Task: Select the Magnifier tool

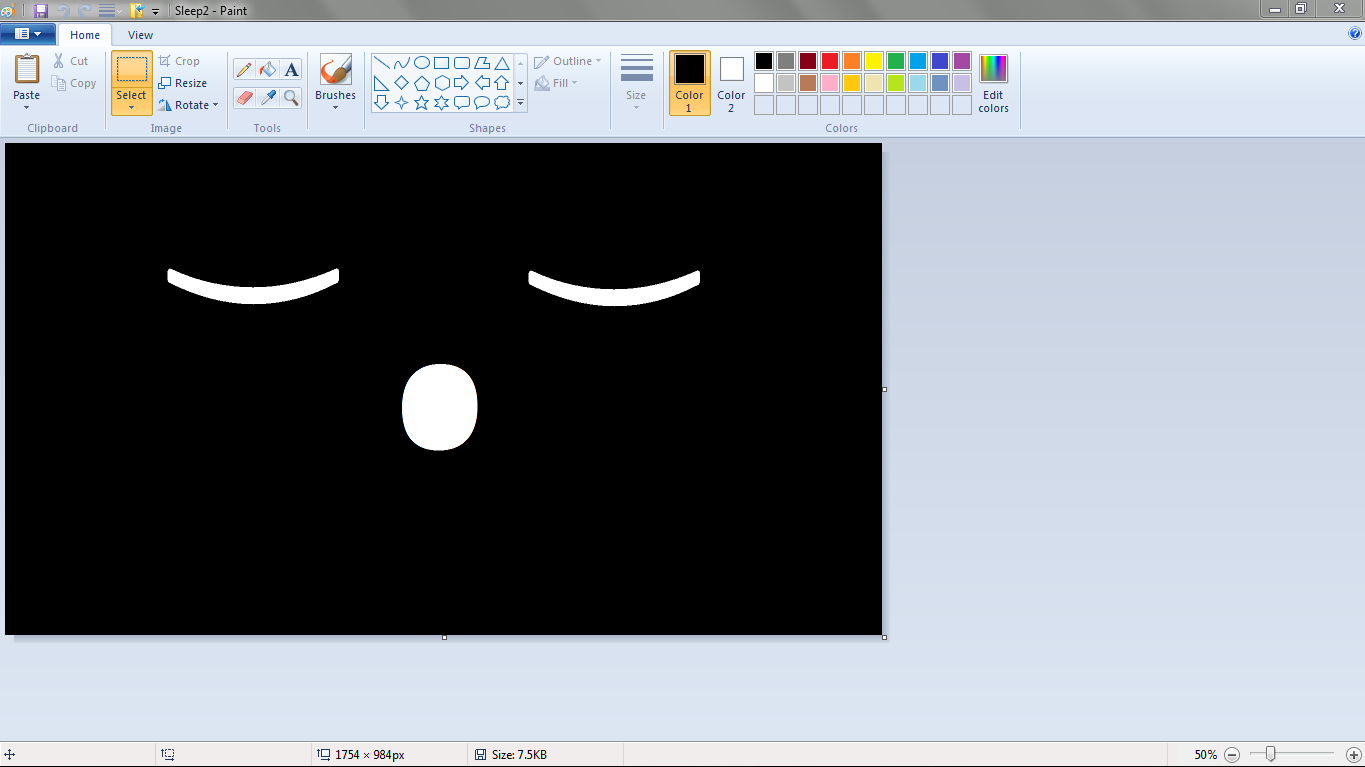Action: (291, 97)
